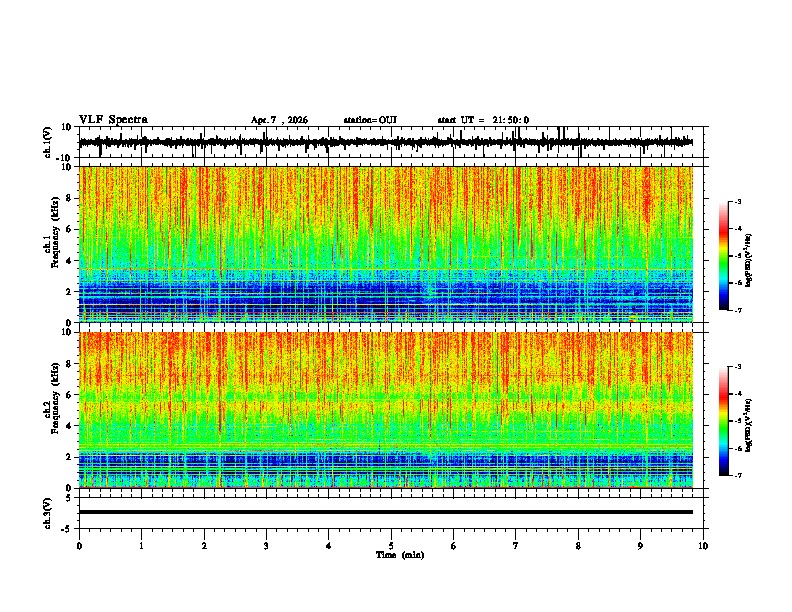Click the time axis tick label "6"
Image resolution: width=792 pixels, height=612 pixels.
454,546
